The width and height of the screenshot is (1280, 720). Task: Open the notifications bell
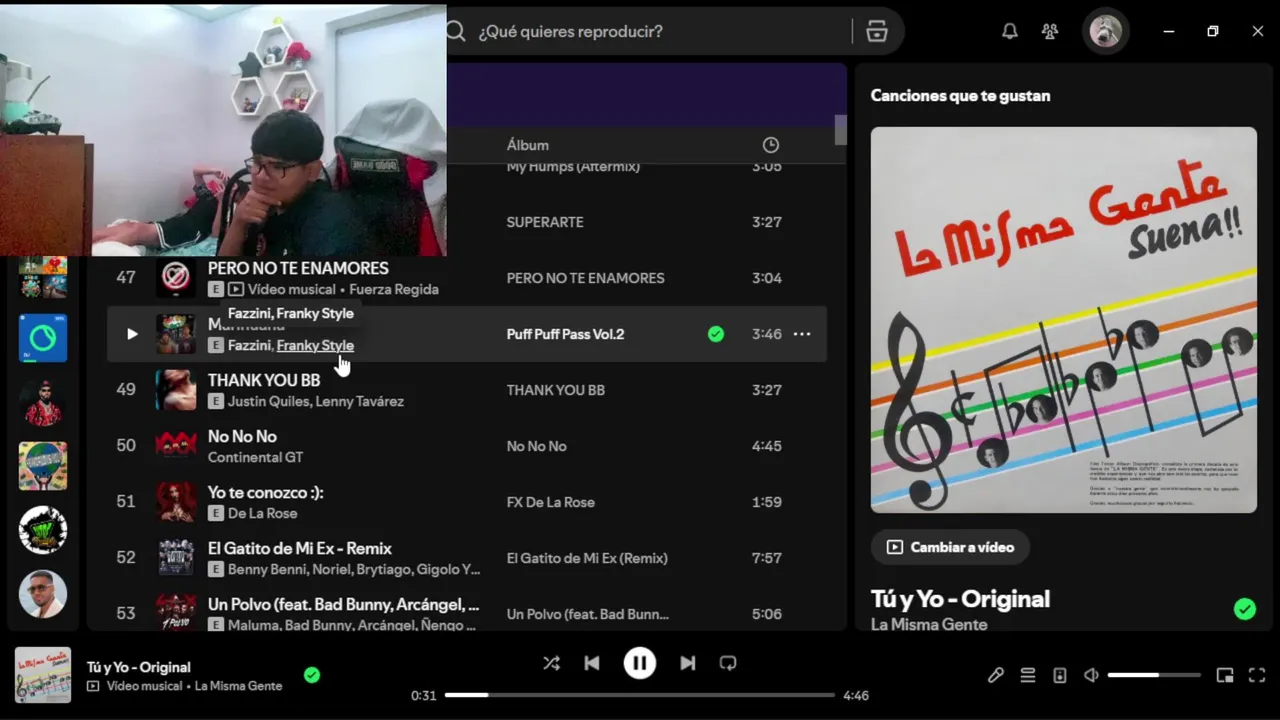click(x=1010, y=31)
